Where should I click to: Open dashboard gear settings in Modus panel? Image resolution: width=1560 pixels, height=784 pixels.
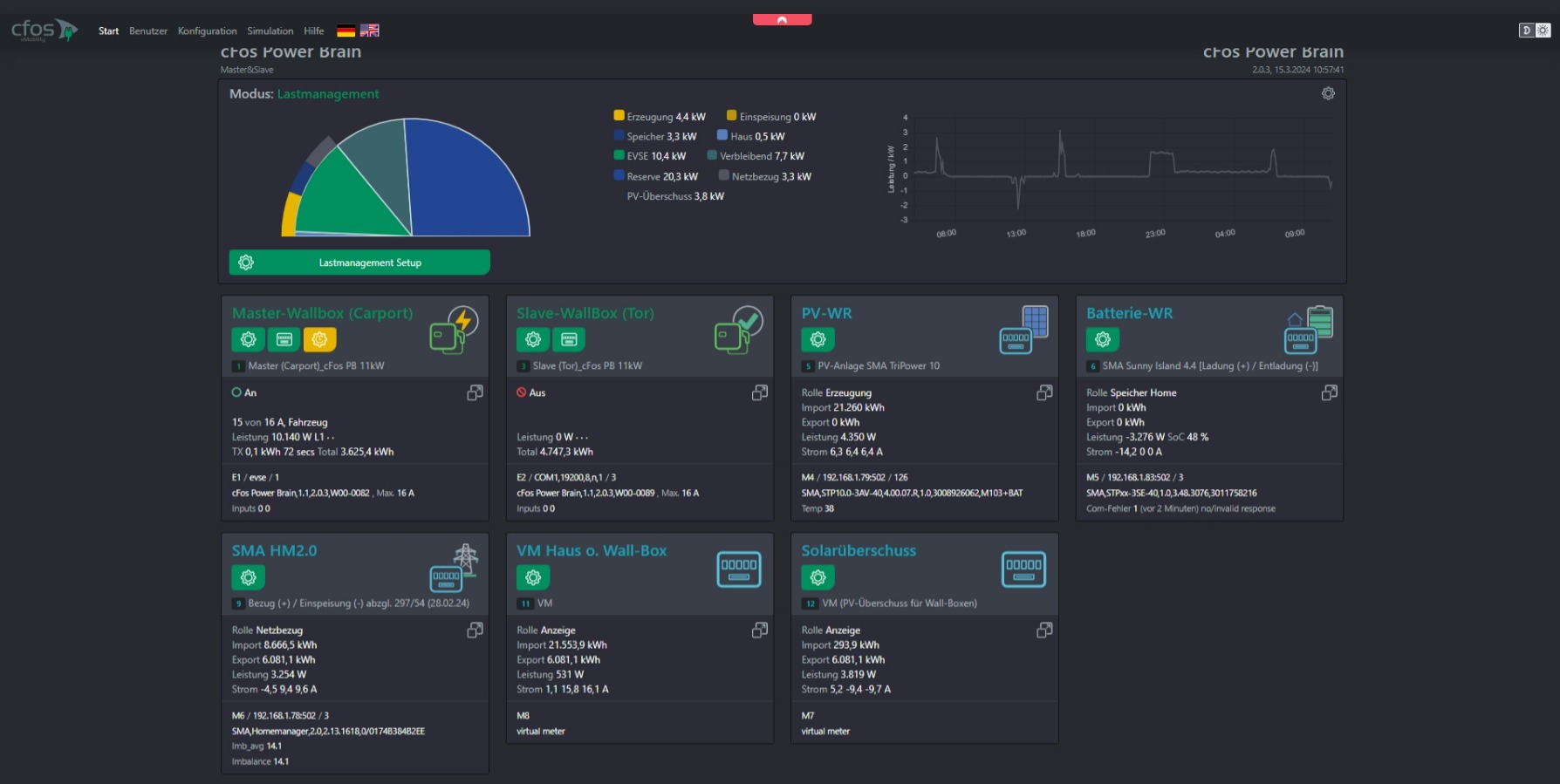pyautogui.click(x=1328, y=93)
